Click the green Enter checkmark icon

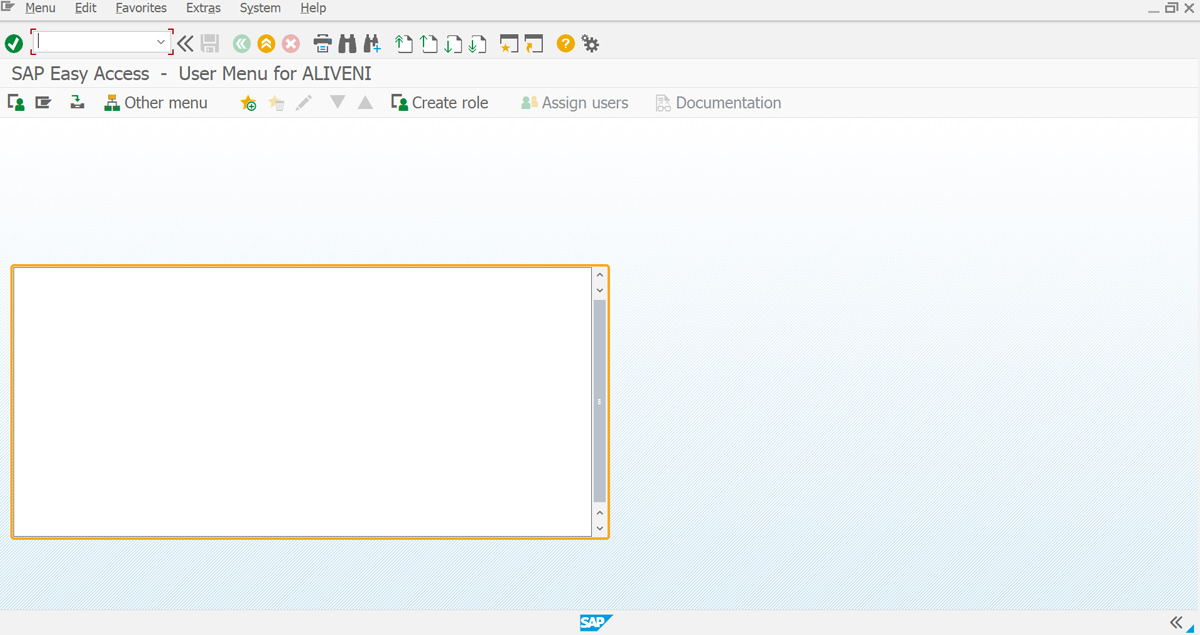click(x=14, y=43)
